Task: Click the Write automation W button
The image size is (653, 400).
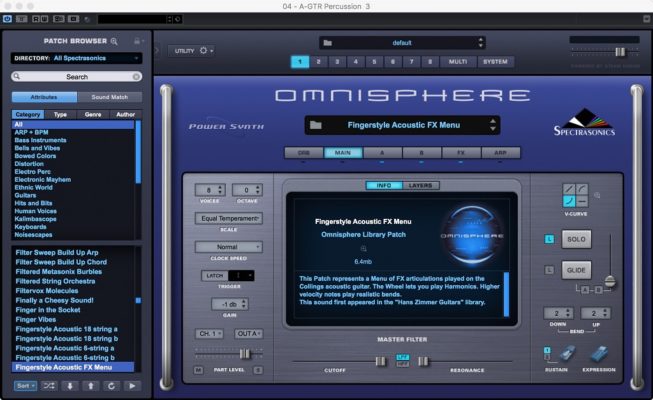Action: (x=44, y=19)
